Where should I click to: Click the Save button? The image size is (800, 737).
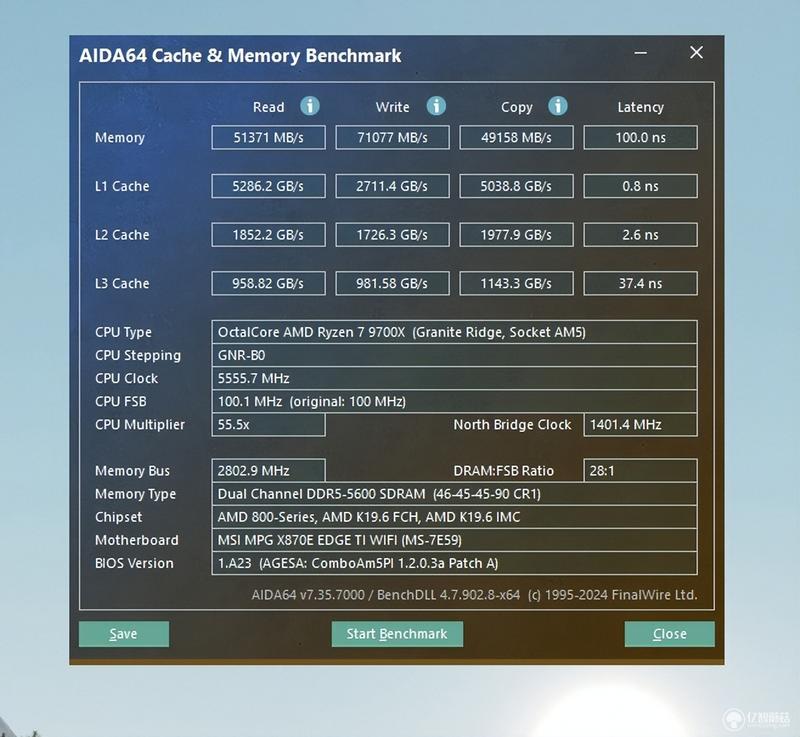[124, 634]
